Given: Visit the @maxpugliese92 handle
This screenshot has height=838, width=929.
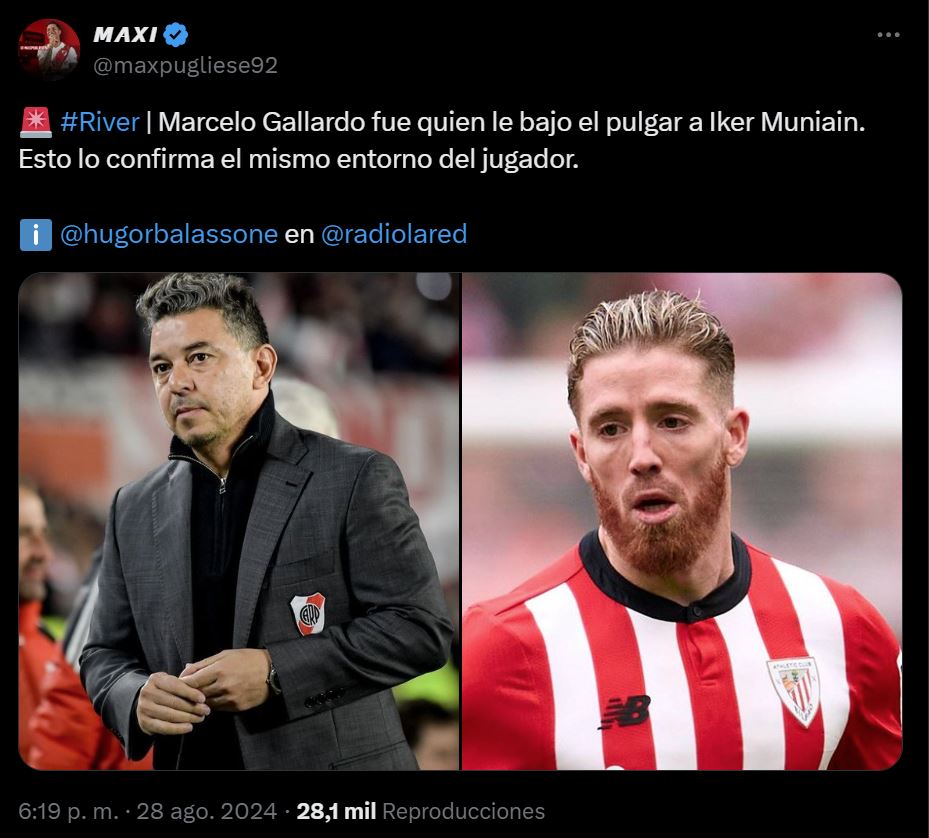Looking at the screenshot, I should pyautogui.click(x=185, y=65).
